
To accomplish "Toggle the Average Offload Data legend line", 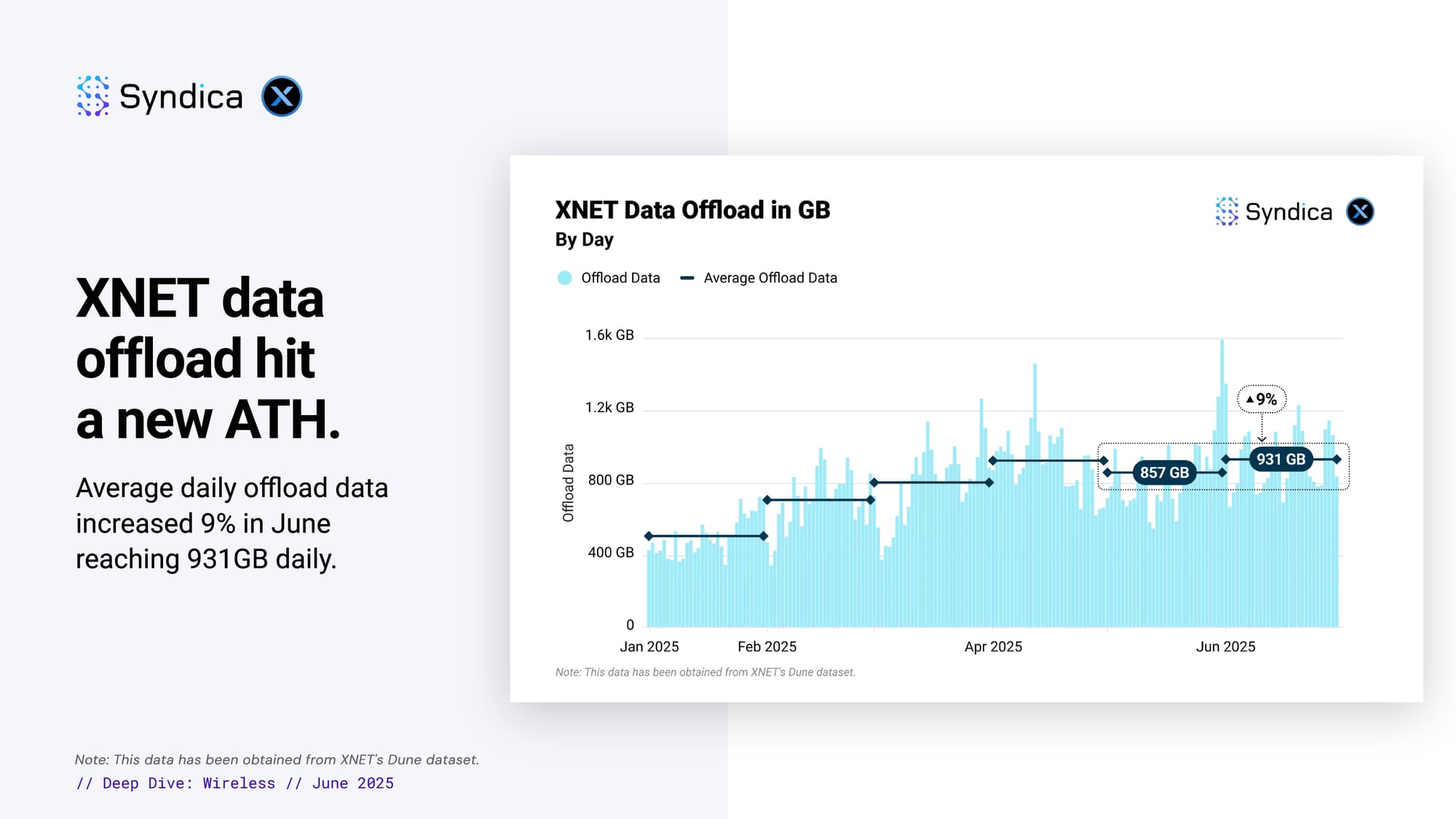I will [x=687, y=278].
